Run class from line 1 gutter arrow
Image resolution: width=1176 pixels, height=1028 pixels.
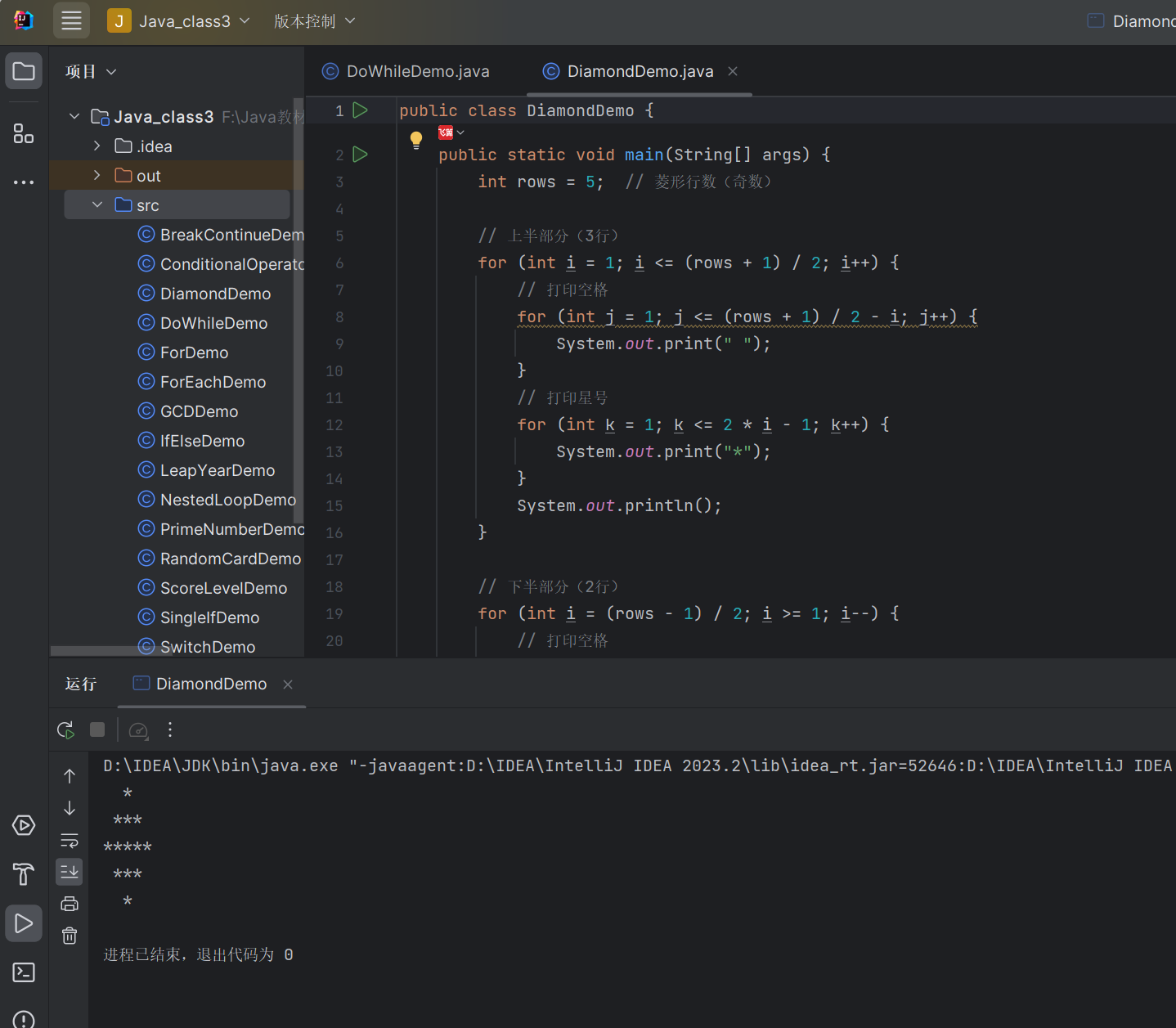pyautogui.click(x=360, y=110)
